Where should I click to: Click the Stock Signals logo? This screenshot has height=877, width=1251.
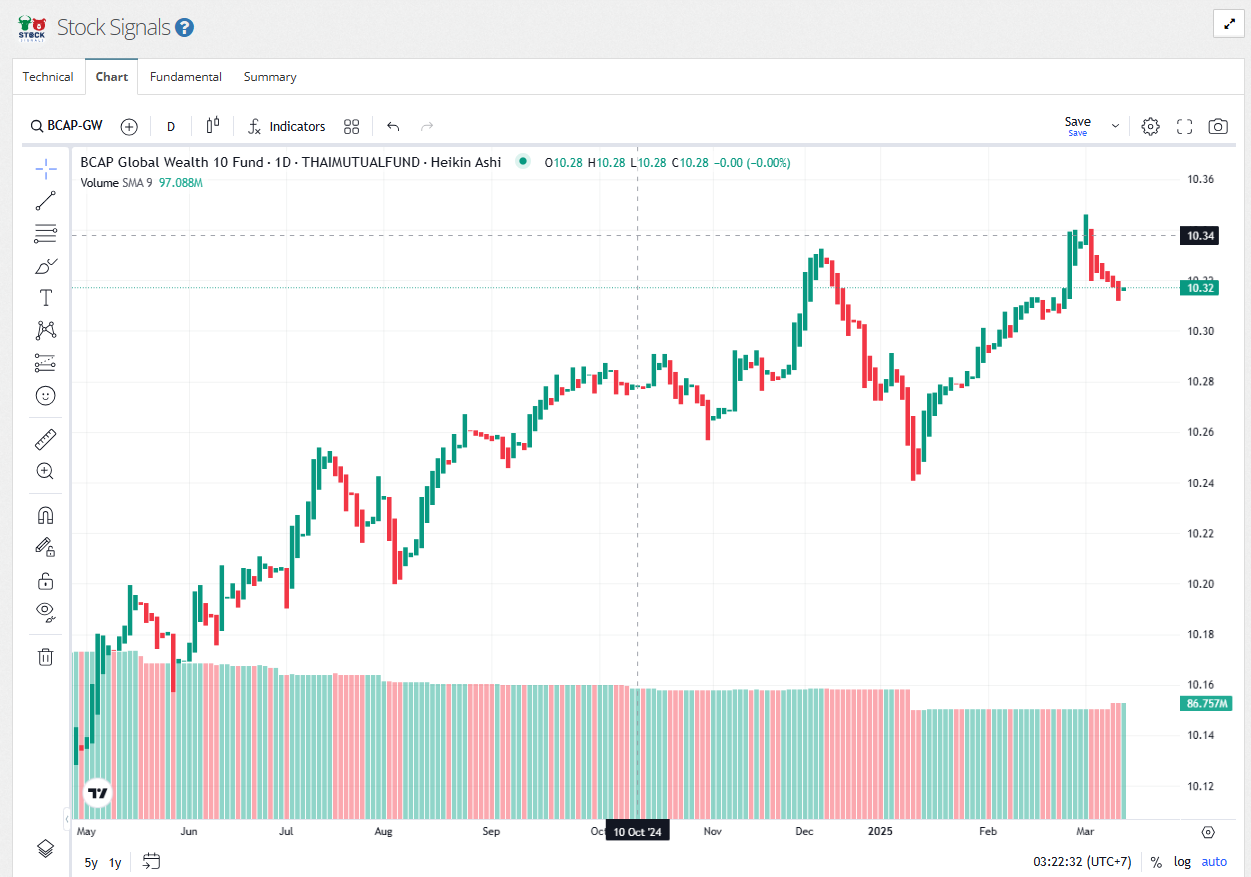point(32,27)
